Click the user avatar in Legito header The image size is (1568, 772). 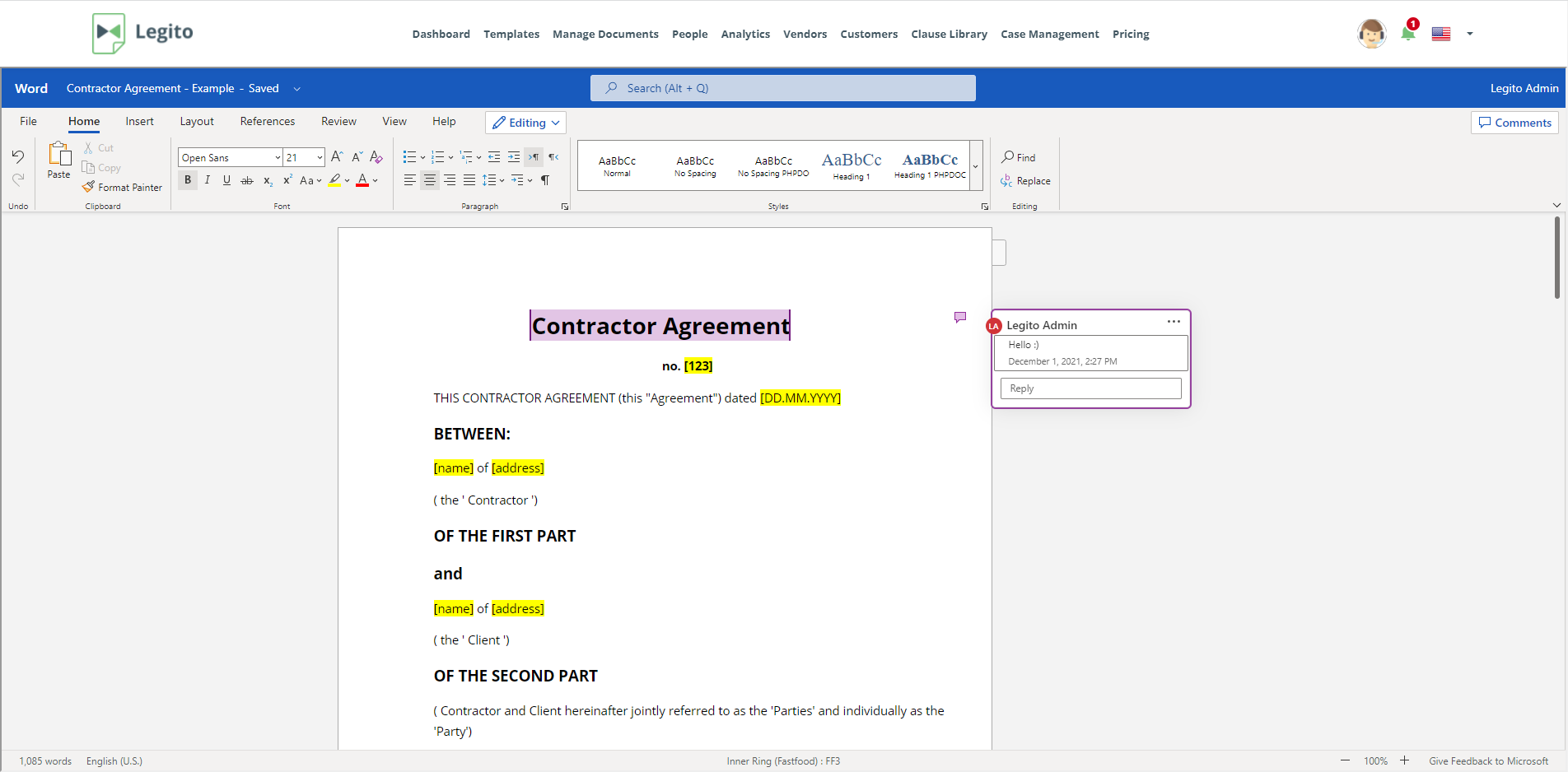1371,34
